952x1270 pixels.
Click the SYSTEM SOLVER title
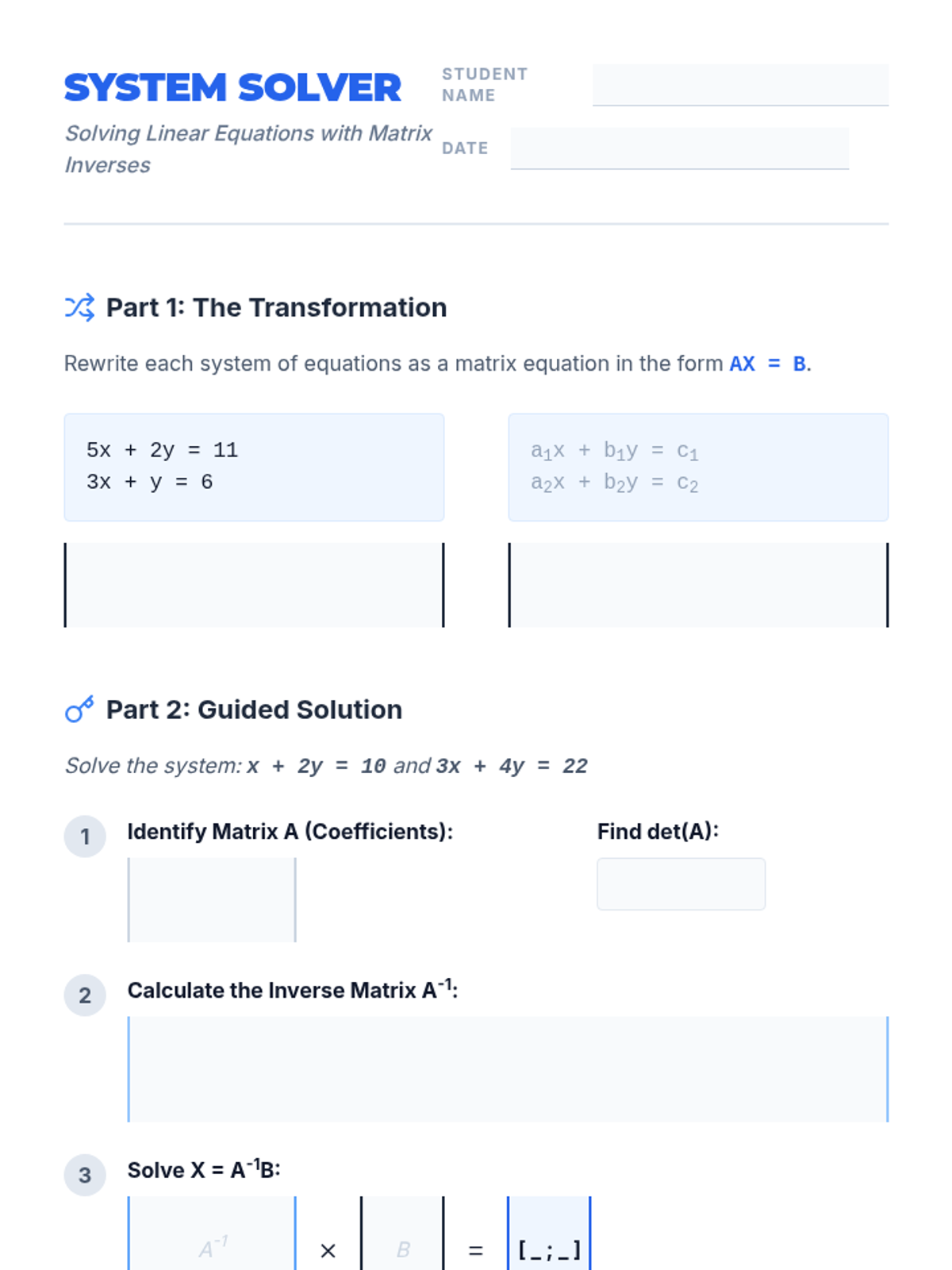pos(232,87)
